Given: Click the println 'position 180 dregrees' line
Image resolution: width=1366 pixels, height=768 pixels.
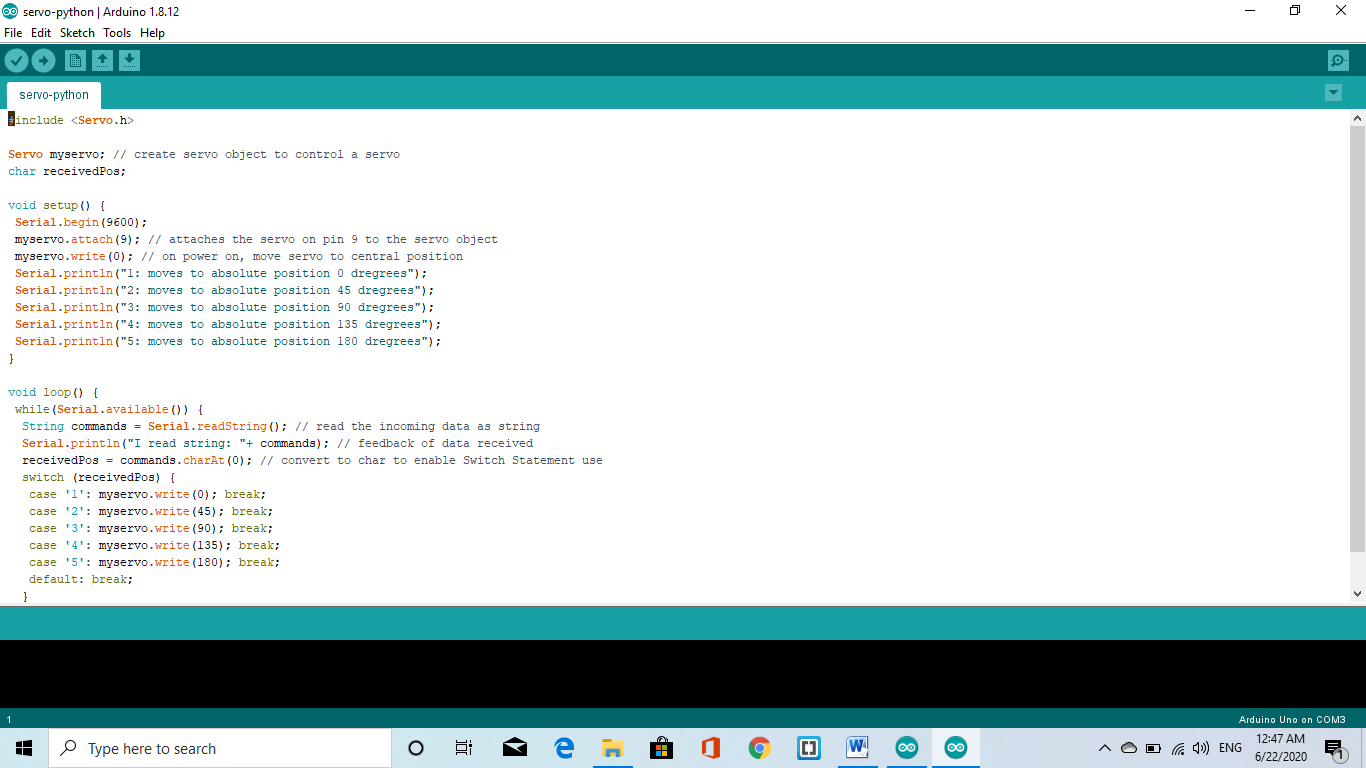Looking at the screenshot, I should coord(228,341).
